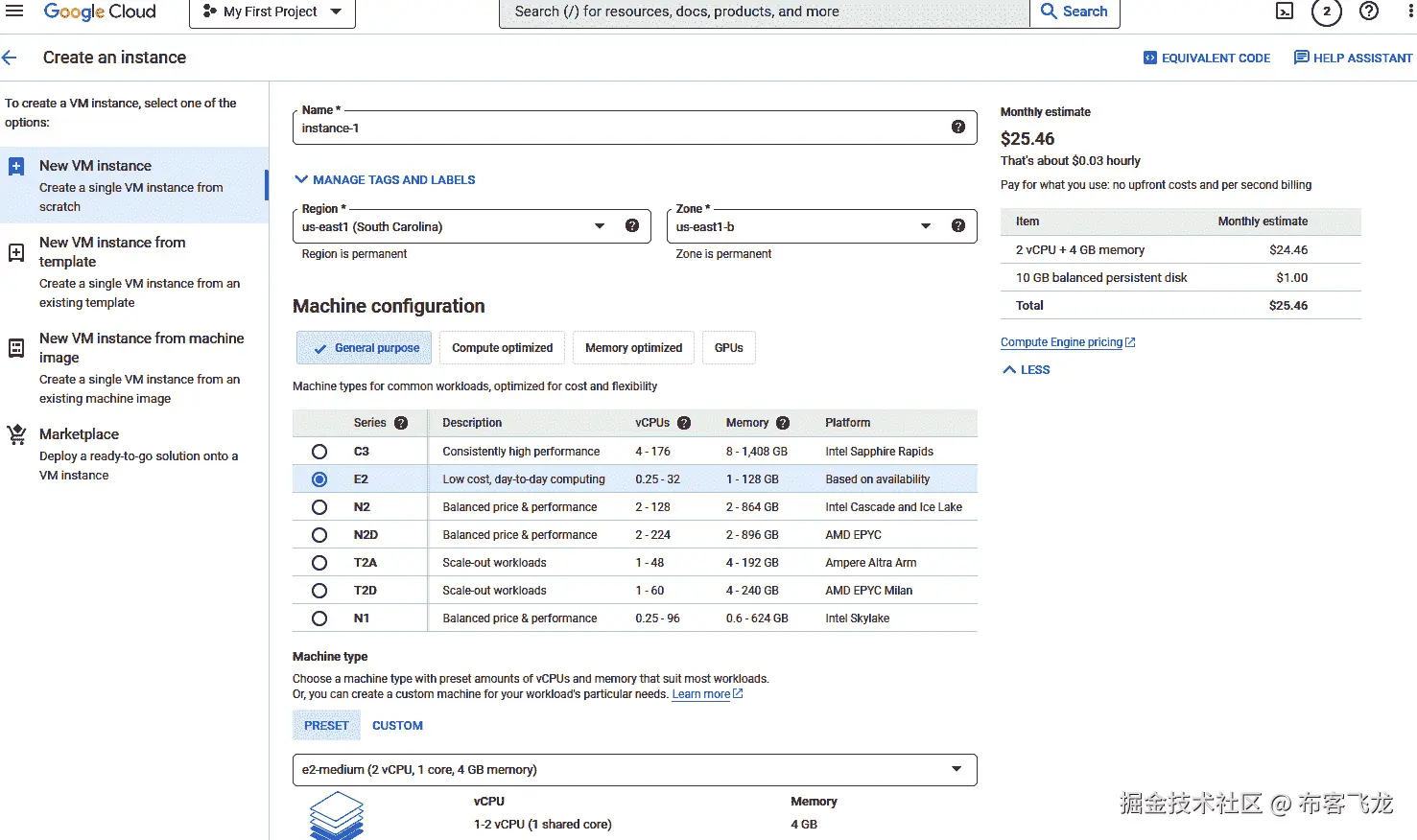Open the three-dot more options menu

coord(1411,12)
